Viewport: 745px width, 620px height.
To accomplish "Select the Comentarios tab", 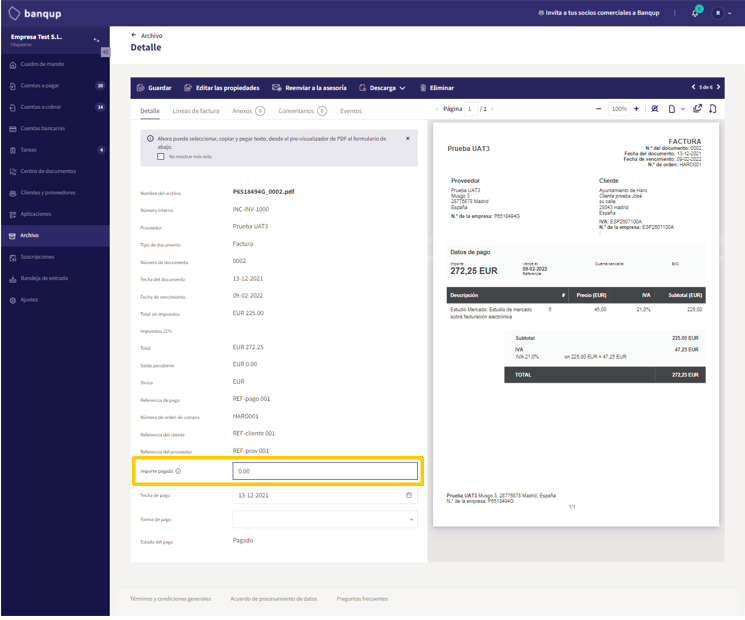I will 303,111.
